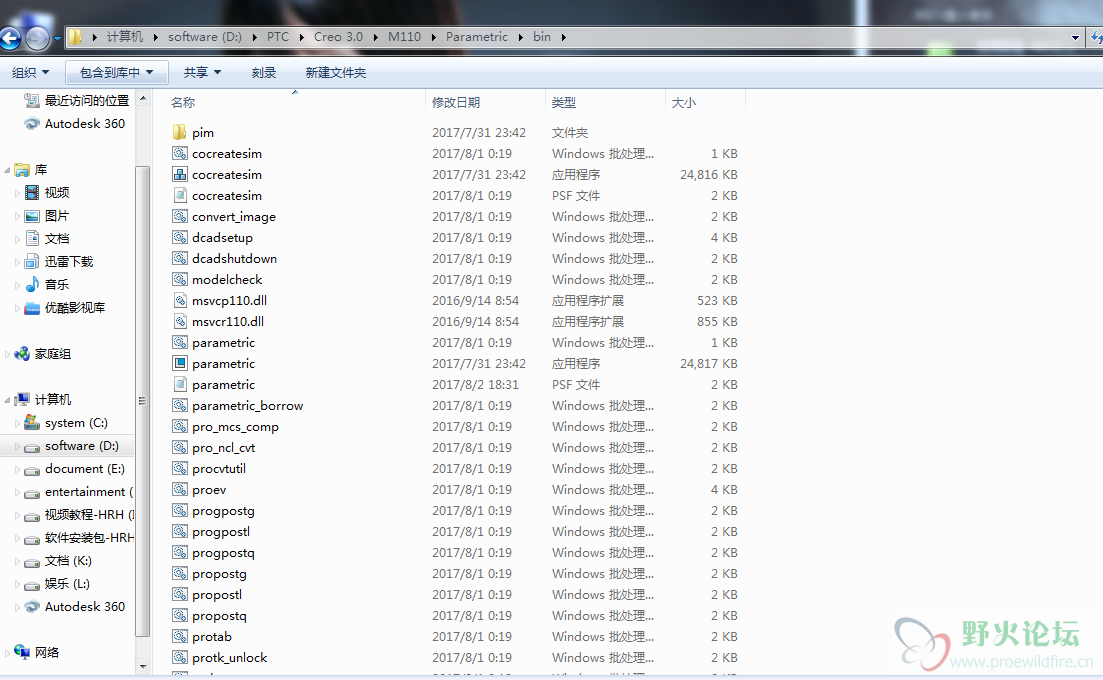Expand the arrow after bin breadcrumb

click(x=563, y=37)
